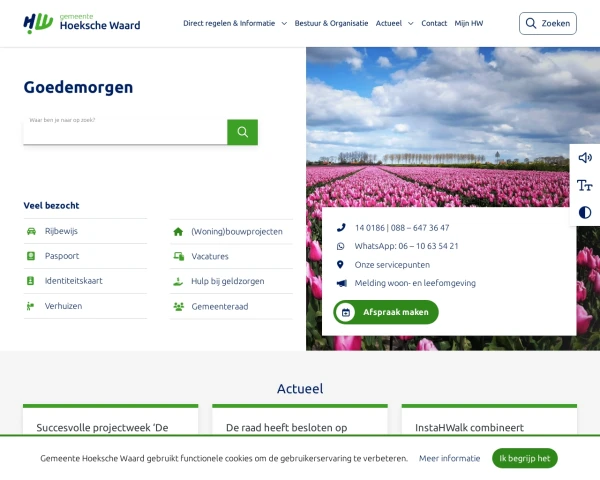Screen dimensions: 600x480
Task: Open the Paspoort link
Action: point(62,256)
